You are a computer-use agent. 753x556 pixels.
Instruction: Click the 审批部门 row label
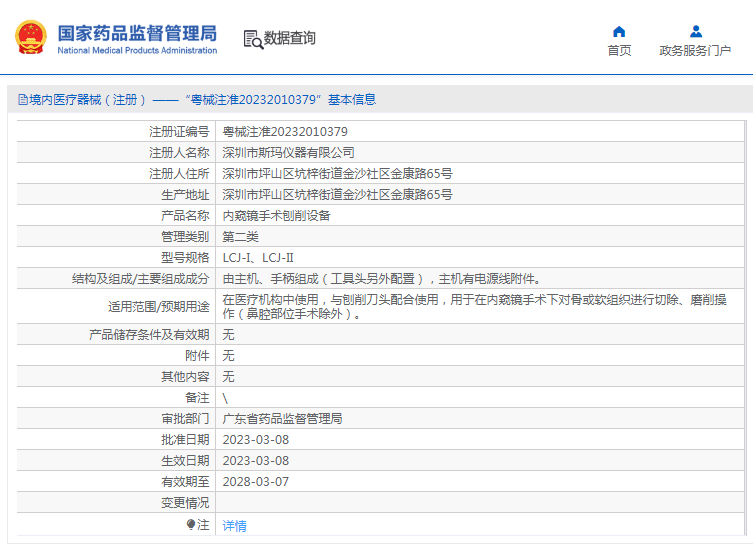[x=185, y=419]
